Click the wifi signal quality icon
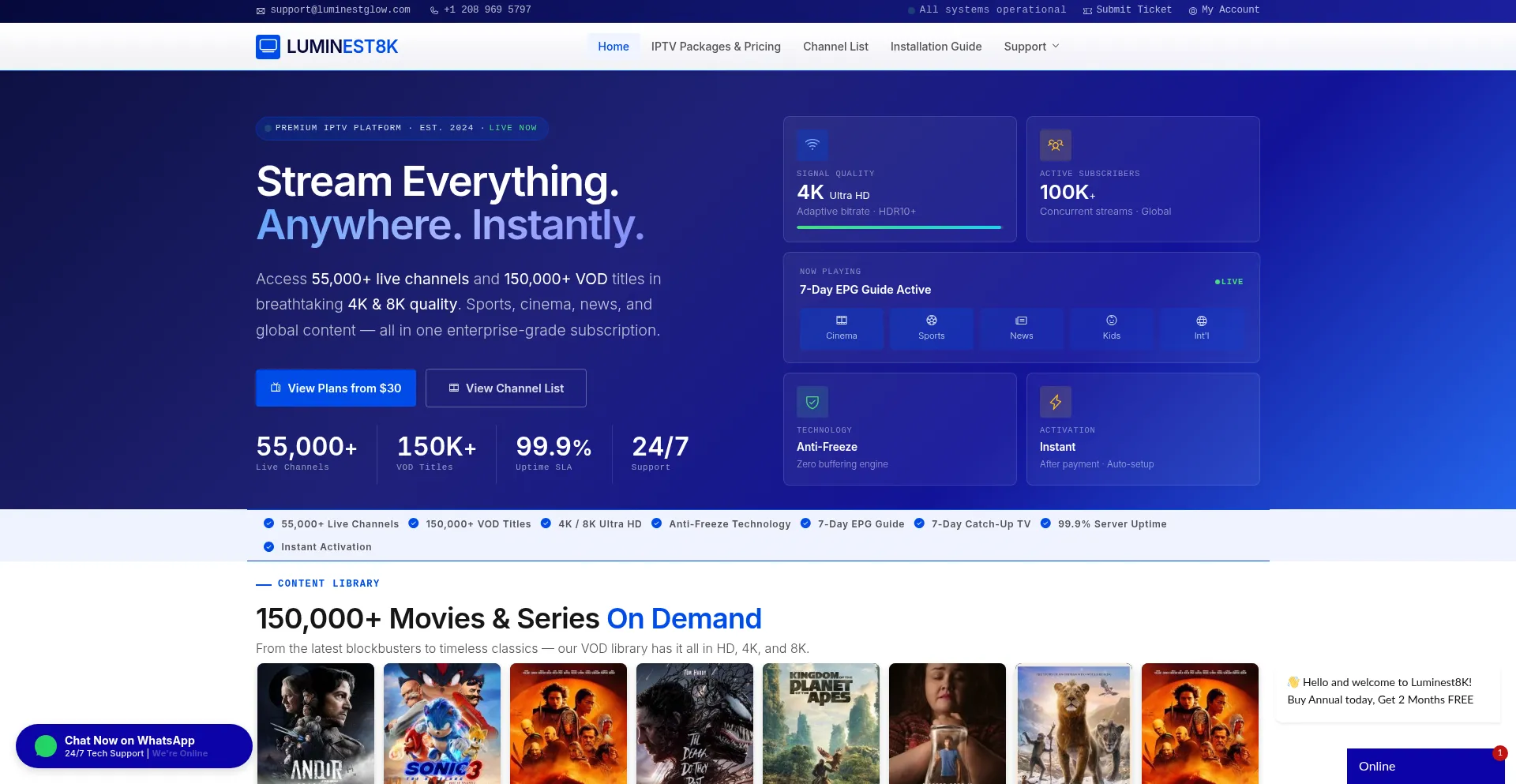Image resolution: width=1516 pixels, height=784 pixels. (x=812, y=145)
